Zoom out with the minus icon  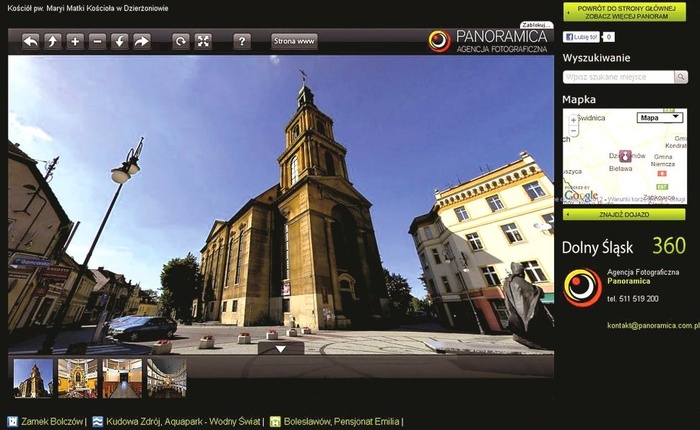(x=97, y=41)
